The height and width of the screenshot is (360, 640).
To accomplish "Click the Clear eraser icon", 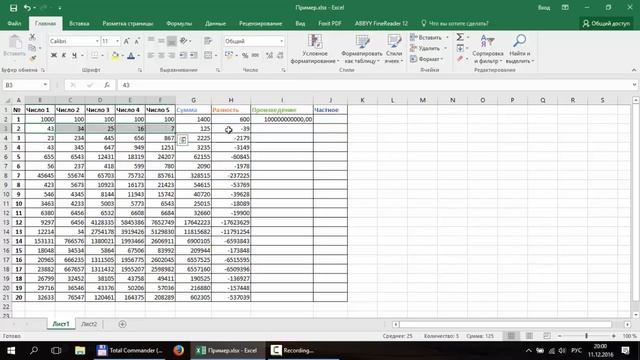I will click(x=460, y=59).
